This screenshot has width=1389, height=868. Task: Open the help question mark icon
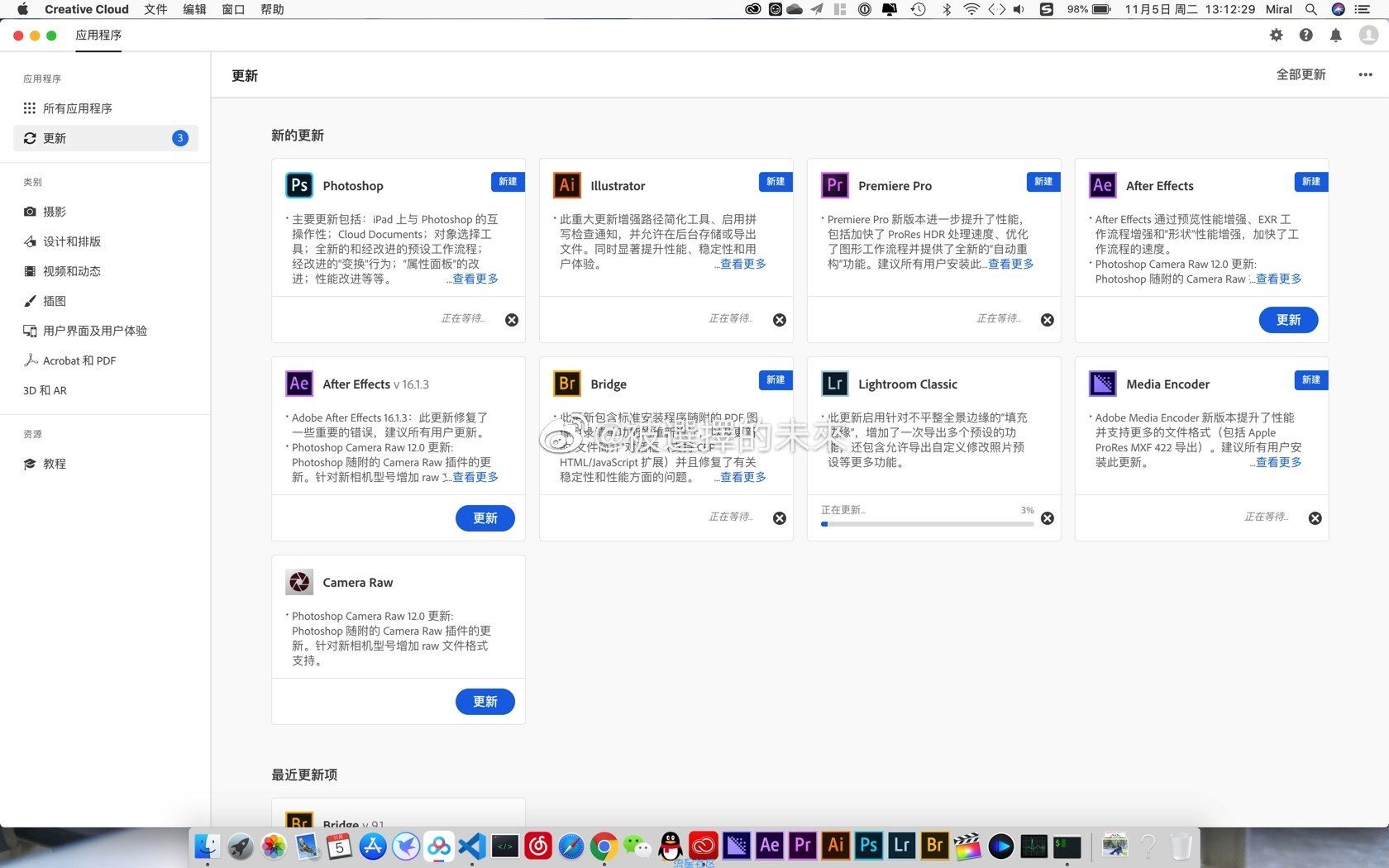pyautogui.click(x=1306, y=35)
